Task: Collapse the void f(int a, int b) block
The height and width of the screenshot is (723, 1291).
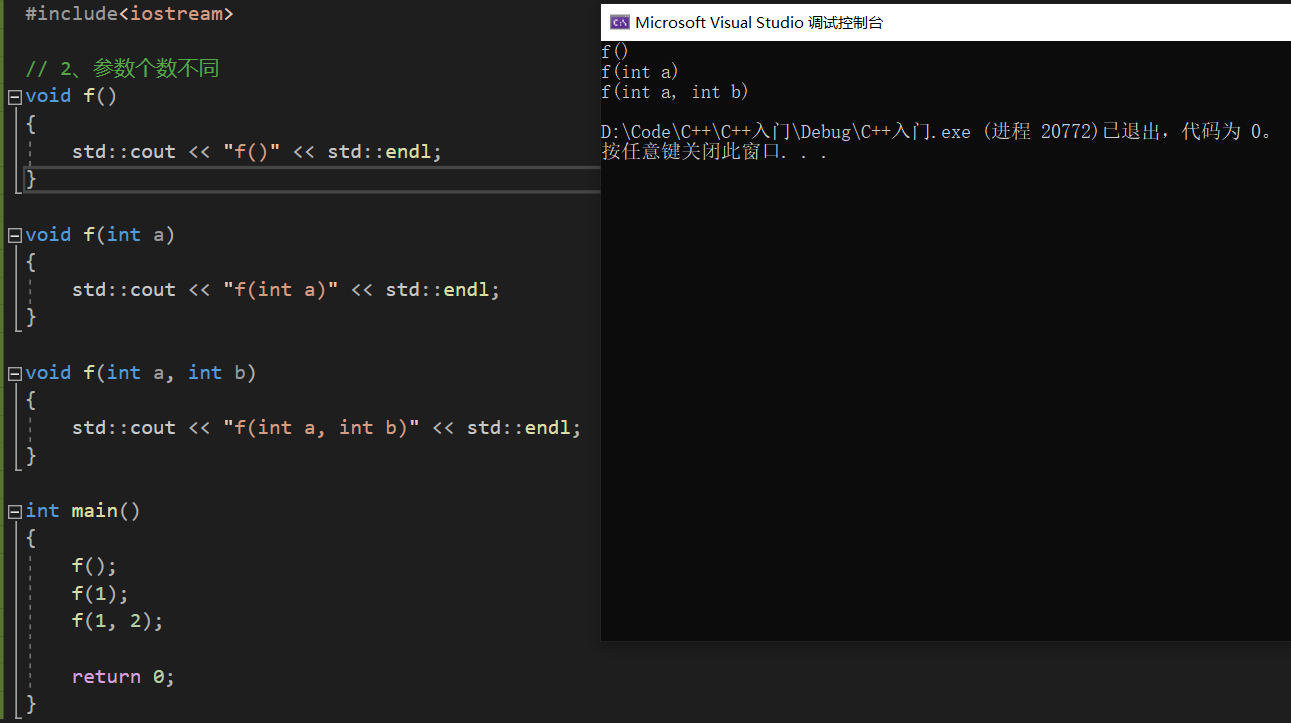Action: (x=14, y=373)
